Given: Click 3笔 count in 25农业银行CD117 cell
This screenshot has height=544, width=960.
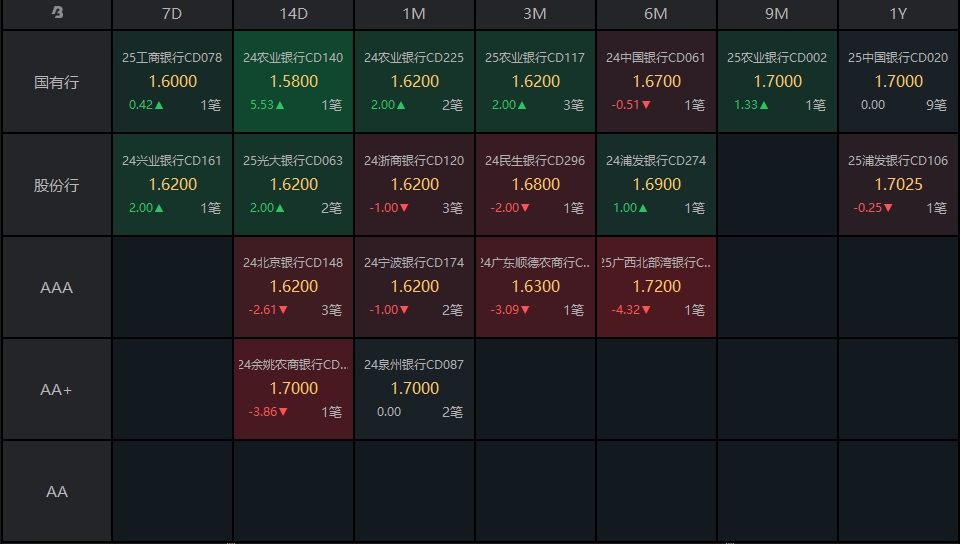Looking at the screenshot, I should coord(574,105).
